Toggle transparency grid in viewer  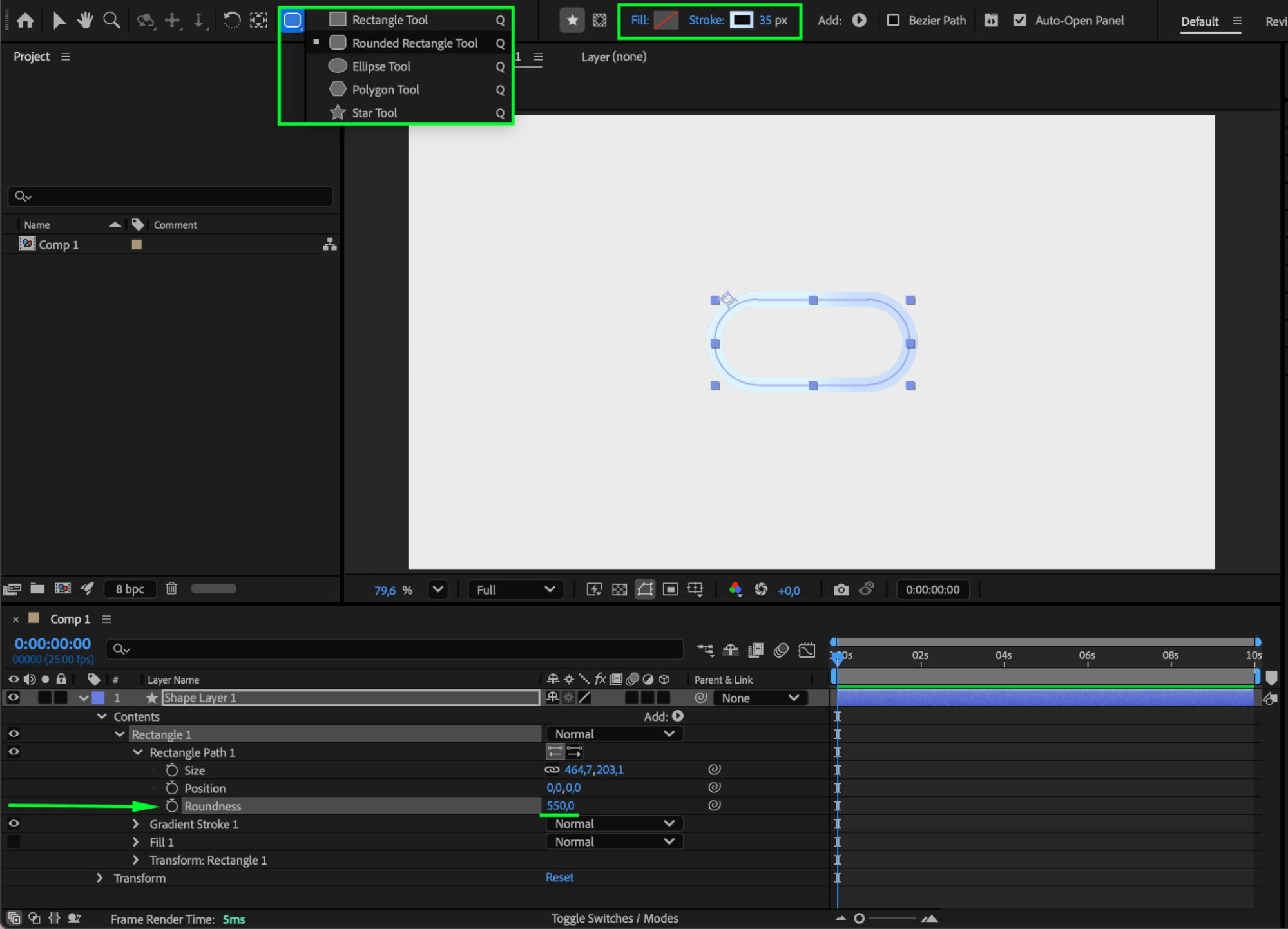pyautogui.click(x=619, y=589)
